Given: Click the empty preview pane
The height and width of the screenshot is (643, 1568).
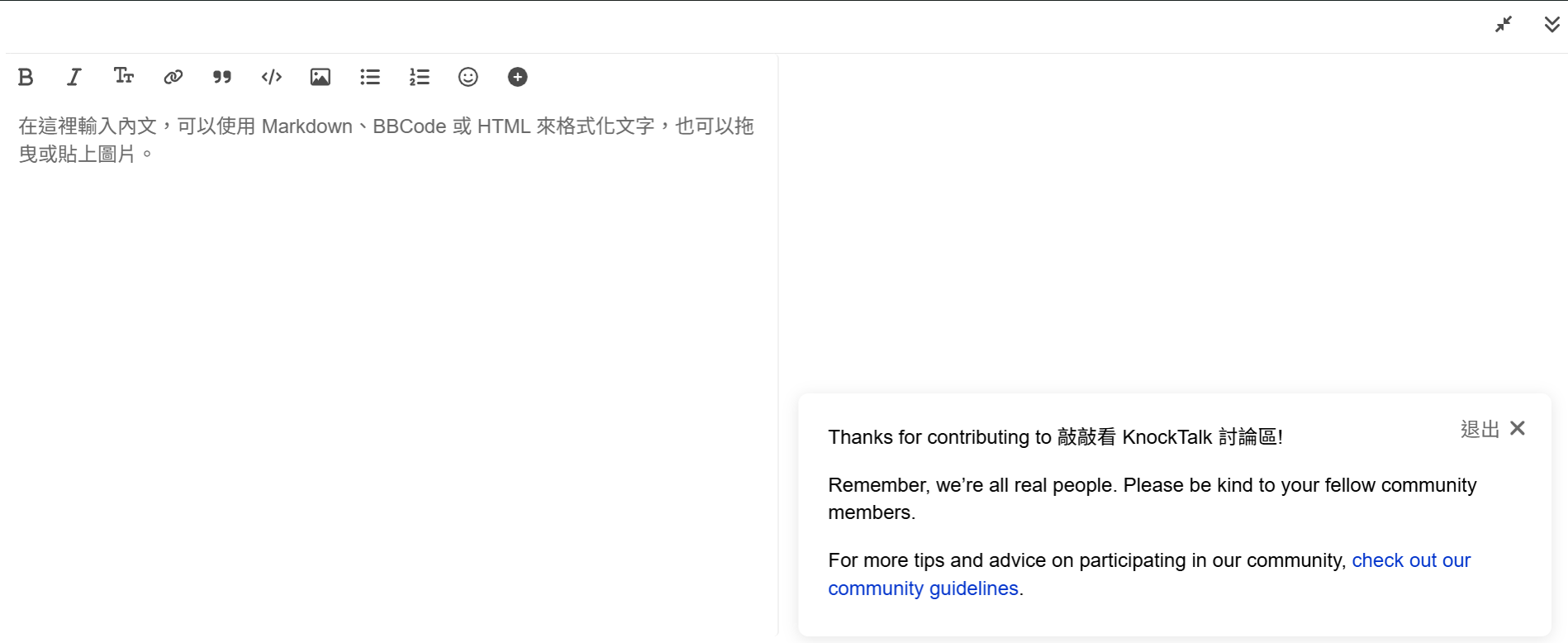Looking at the screenshot, I should tap(1171, 223).
